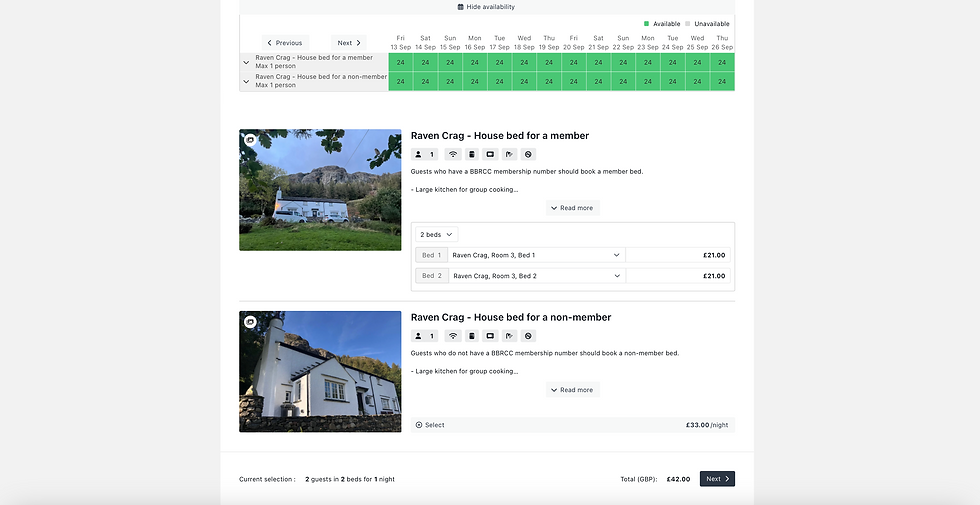Click member bed availability cell for Tue 24 Sep

pos(672,62)
